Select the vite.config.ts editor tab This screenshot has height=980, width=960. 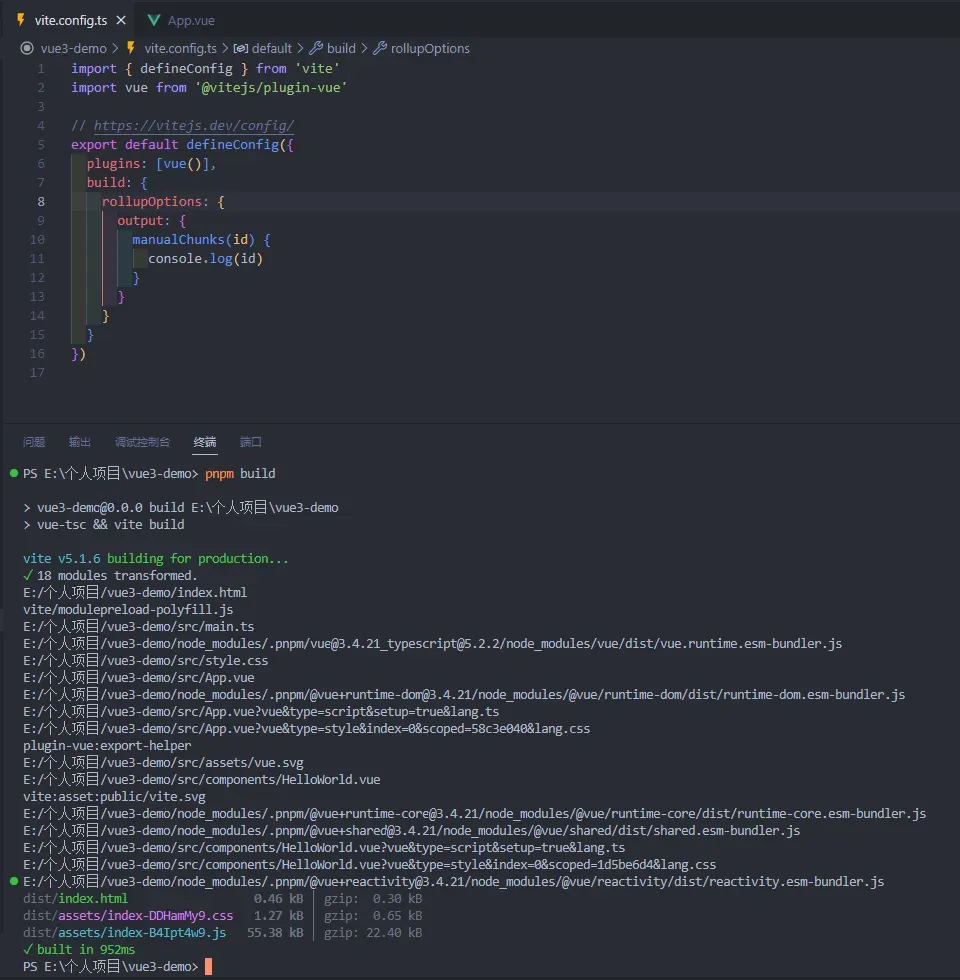coord(71,20)
